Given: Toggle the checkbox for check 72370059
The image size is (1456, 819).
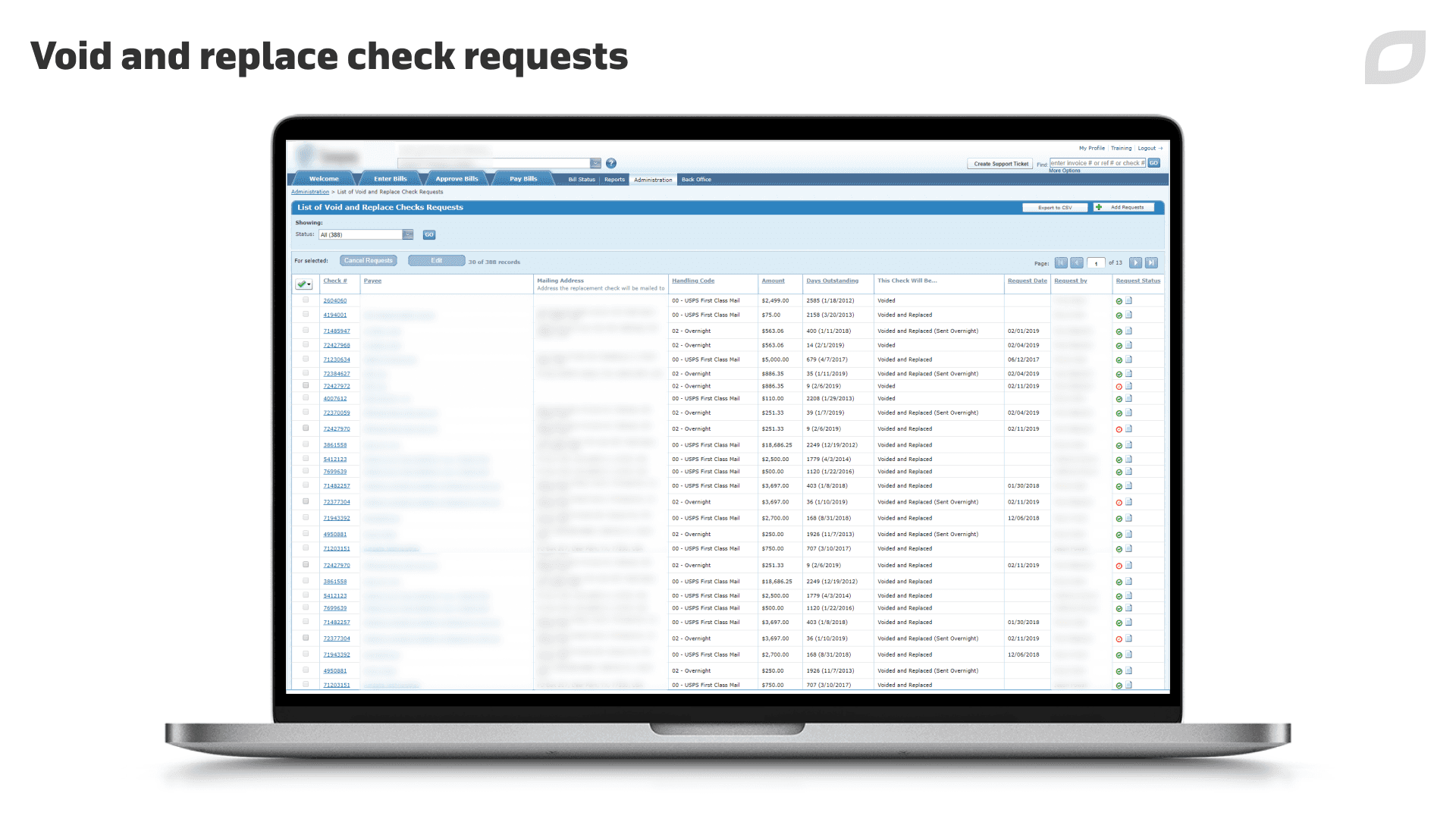Looking at the screenshot, I should pyautogui.click(x=306, y=413).
